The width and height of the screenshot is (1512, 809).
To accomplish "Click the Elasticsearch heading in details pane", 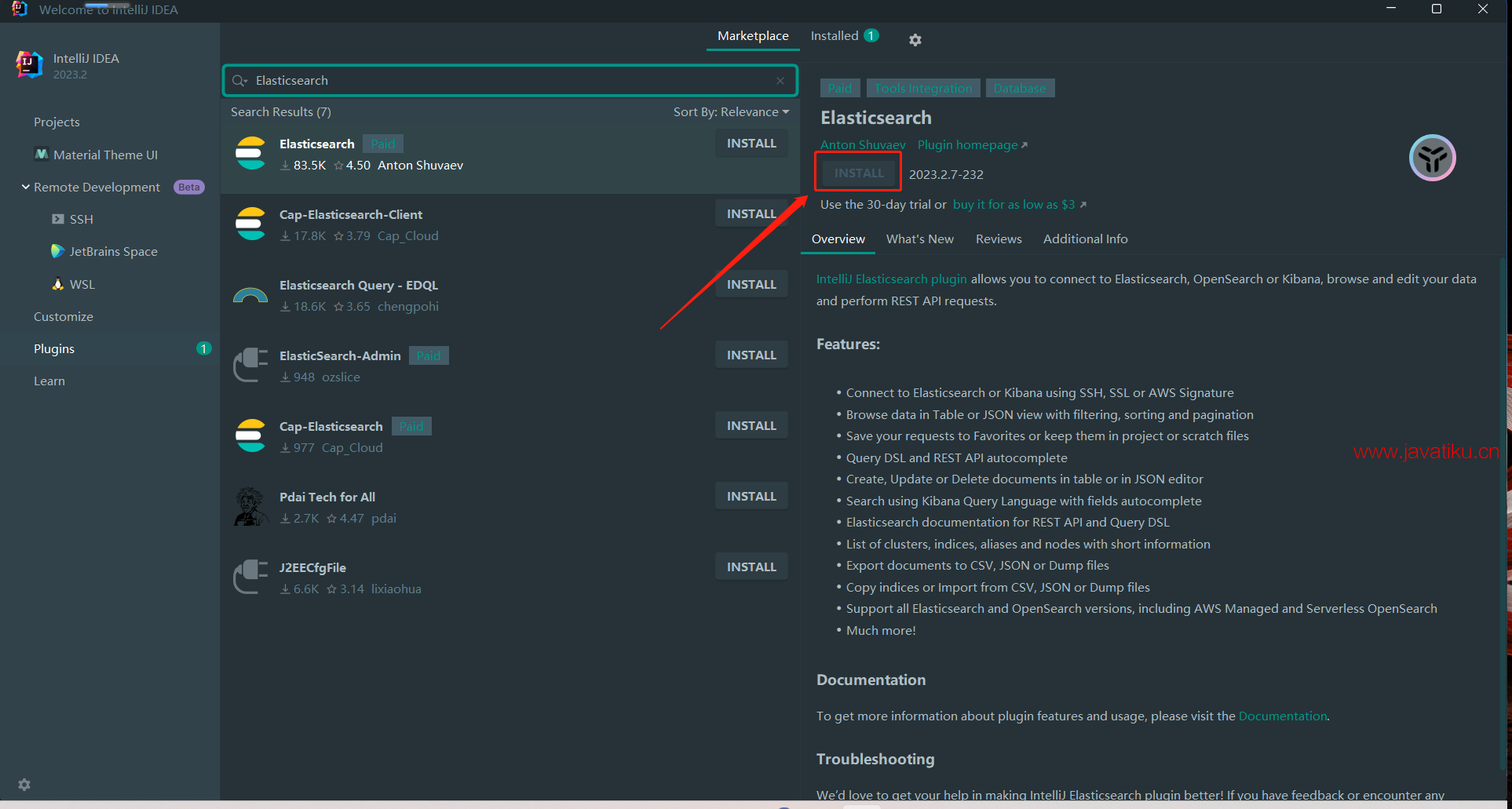I will 876,118.
